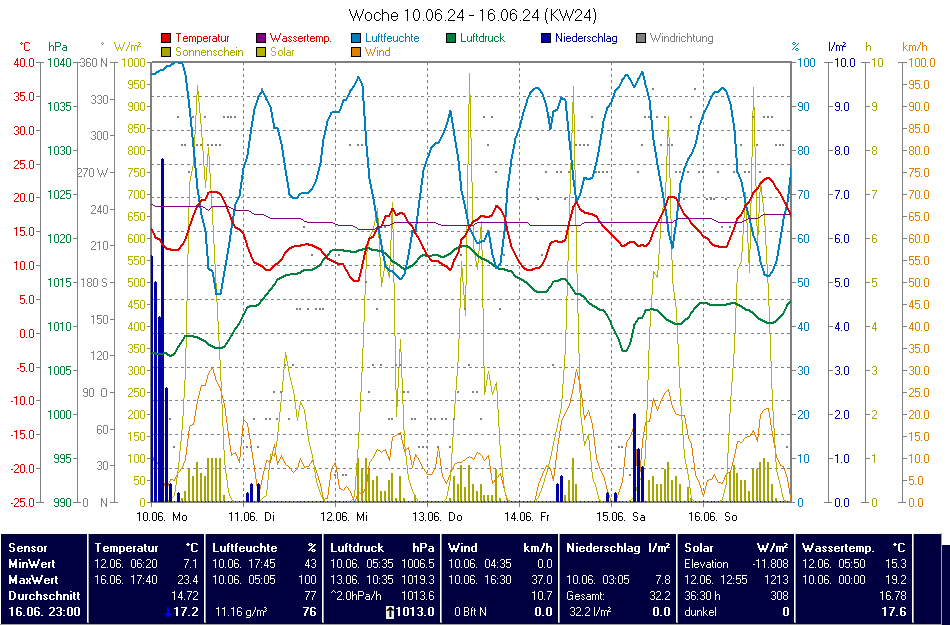Screen dimensions: 950x625
Task: Click the Luftdruck hPa table header
Action: 382,547
